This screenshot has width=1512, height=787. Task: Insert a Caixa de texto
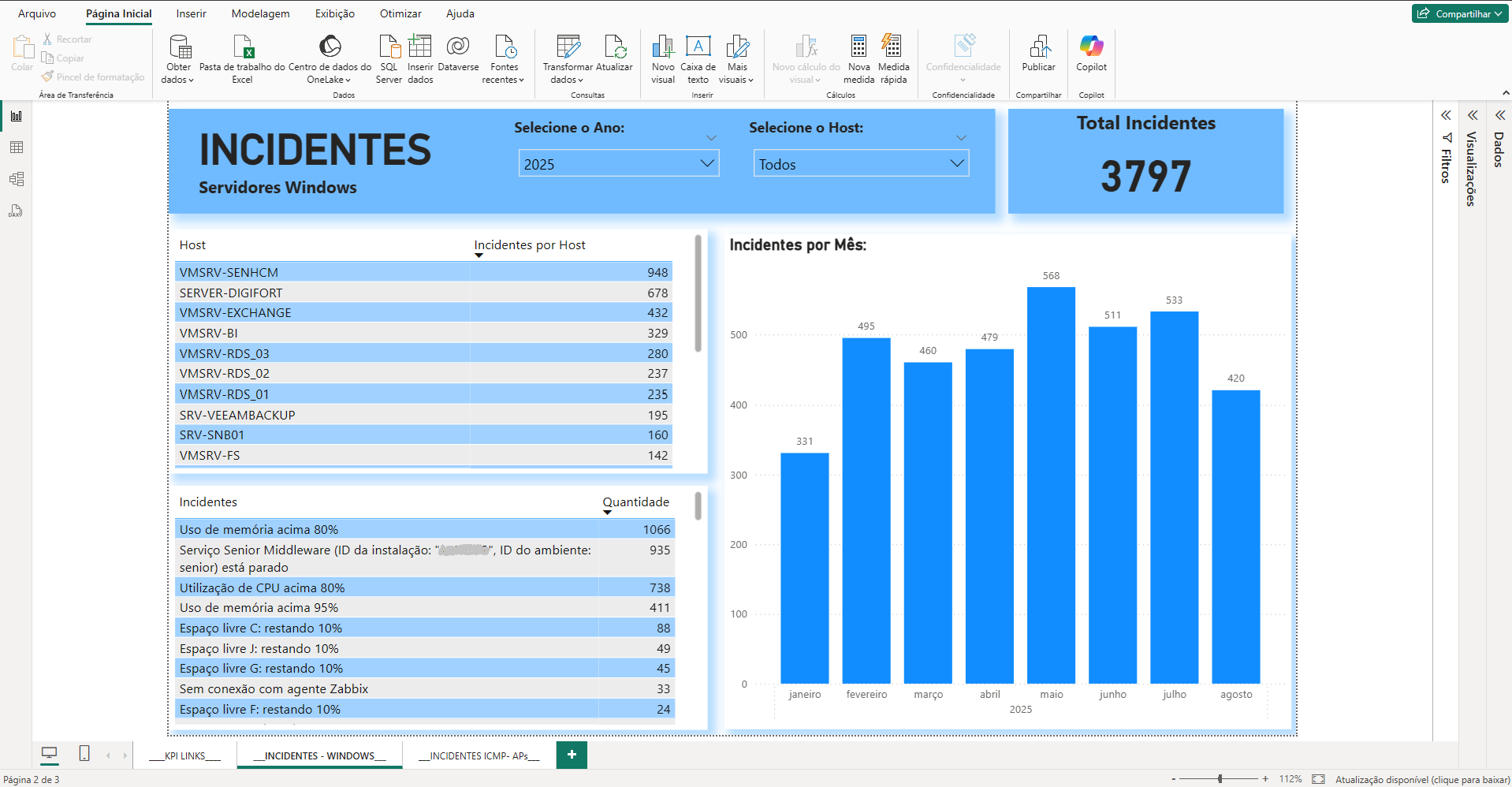pos(698,59)
